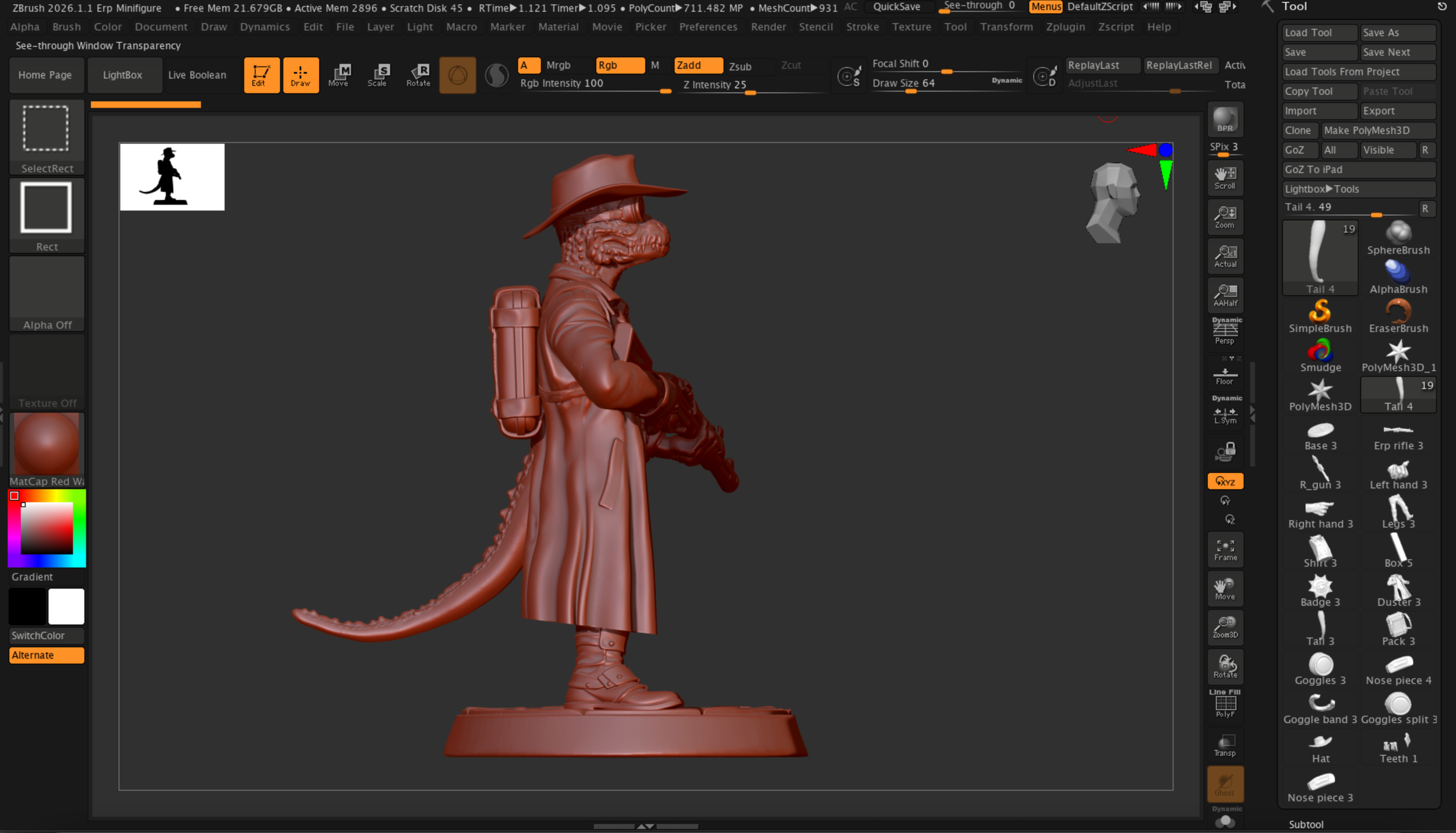The height and width of the screenshot is (833, 1456).
Task: Open the Zplugin menu
Action: click(1065, 27)
